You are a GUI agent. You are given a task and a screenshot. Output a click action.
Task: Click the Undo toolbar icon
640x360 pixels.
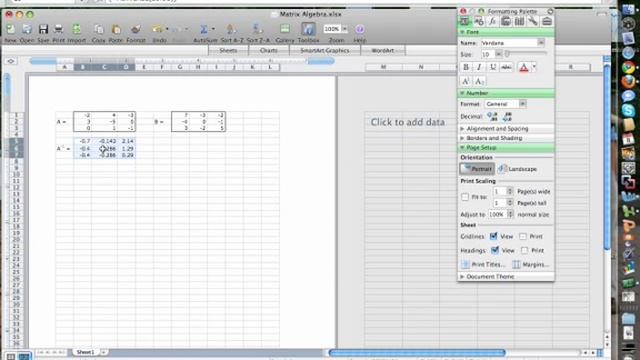pos(157,29)
